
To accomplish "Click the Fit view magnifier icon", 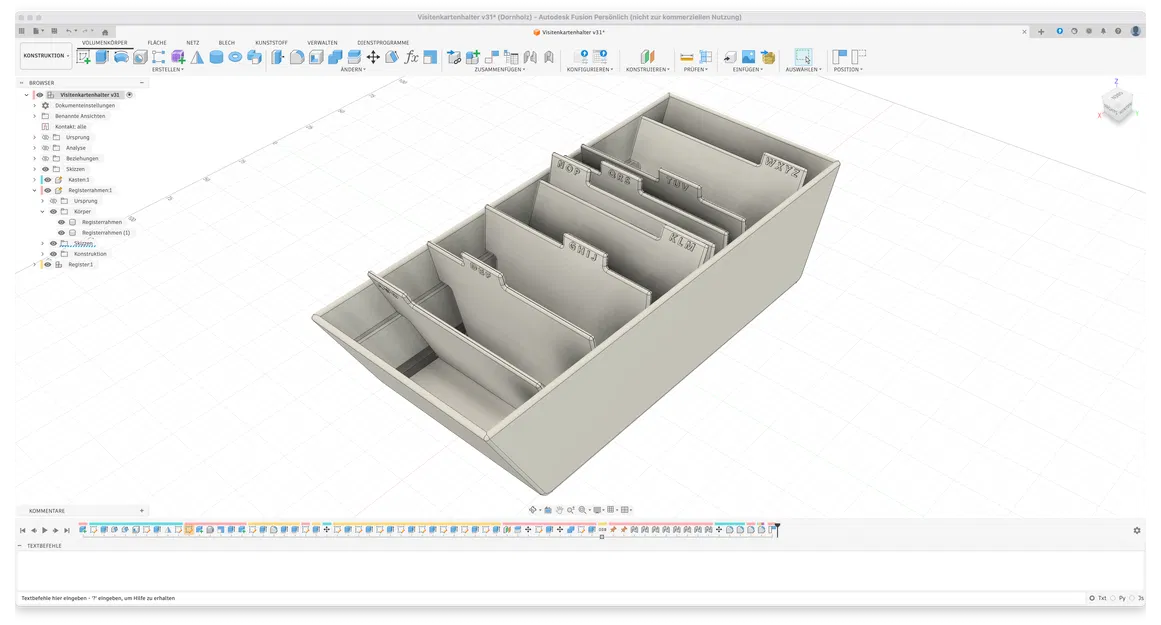I will pos(582,509).
